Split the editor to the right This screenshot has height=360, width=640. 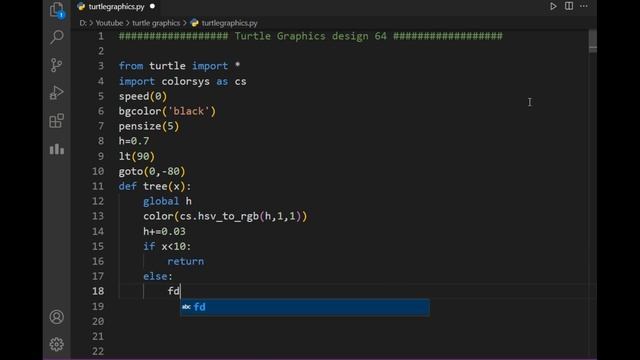tap(569, 6)
